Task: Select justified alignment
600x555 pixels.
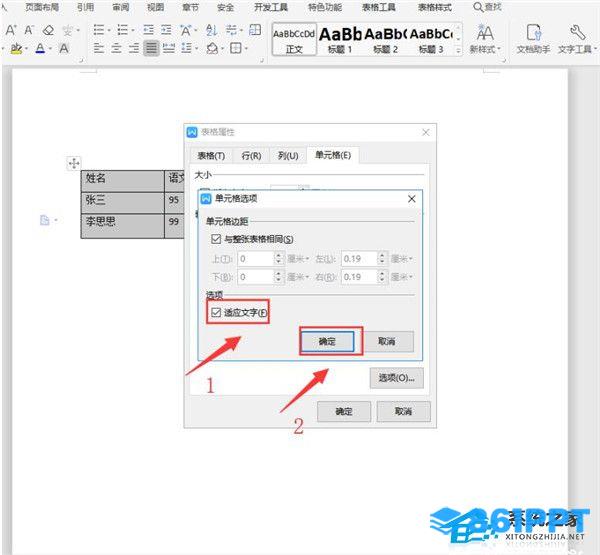Action: point(151,48)
